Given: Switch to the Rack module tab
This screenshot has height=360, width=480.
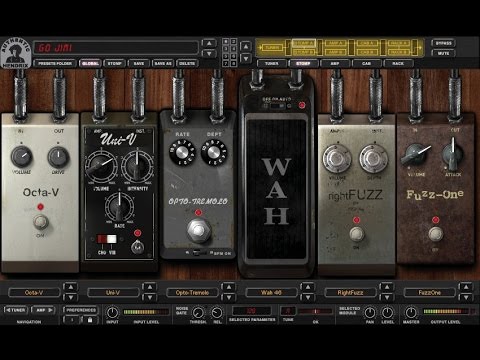Looking at the screenshot, I should click(x=398, y=63).
